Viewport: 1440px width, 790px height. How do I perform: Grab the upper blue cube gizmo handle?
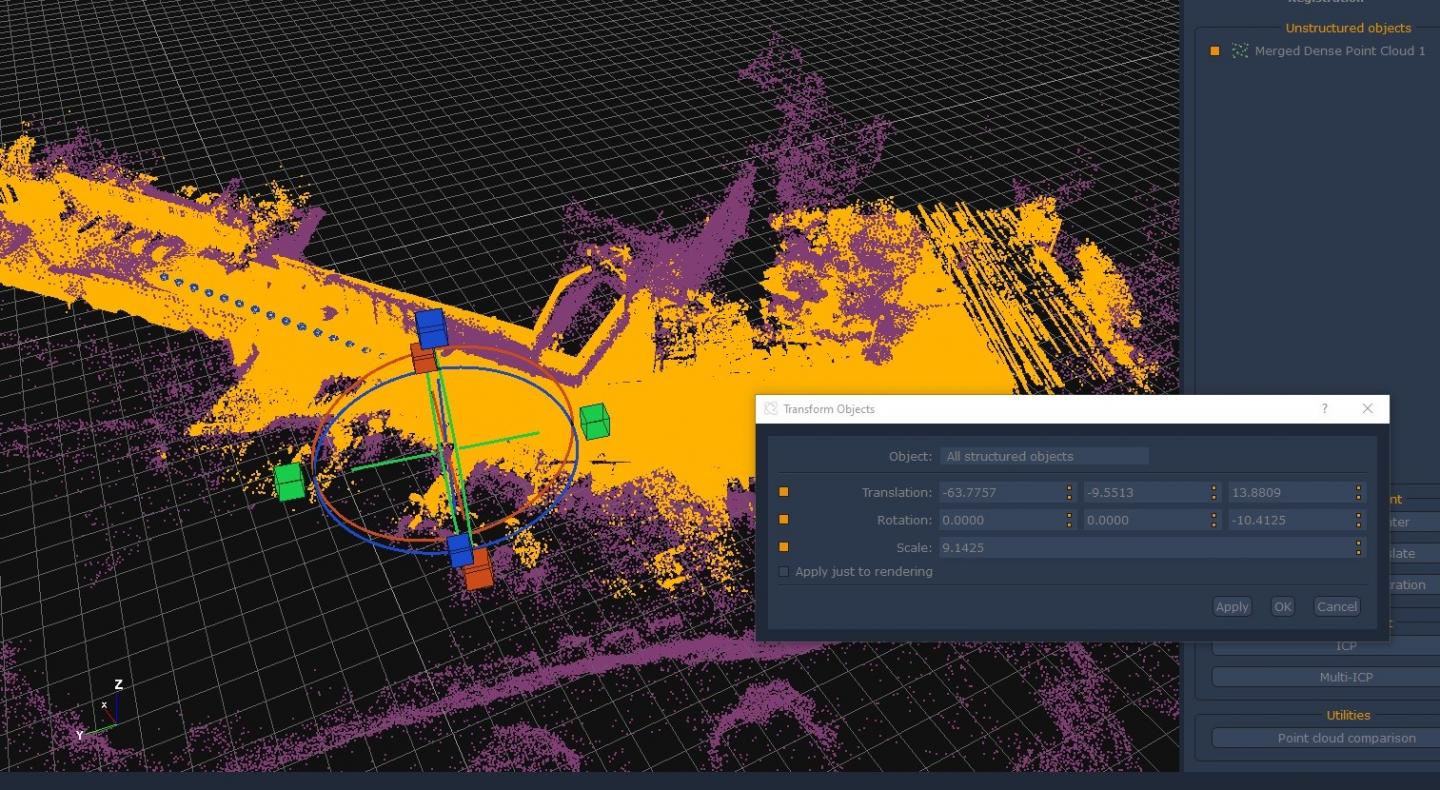pyautogui.click(x=432, y=327)
